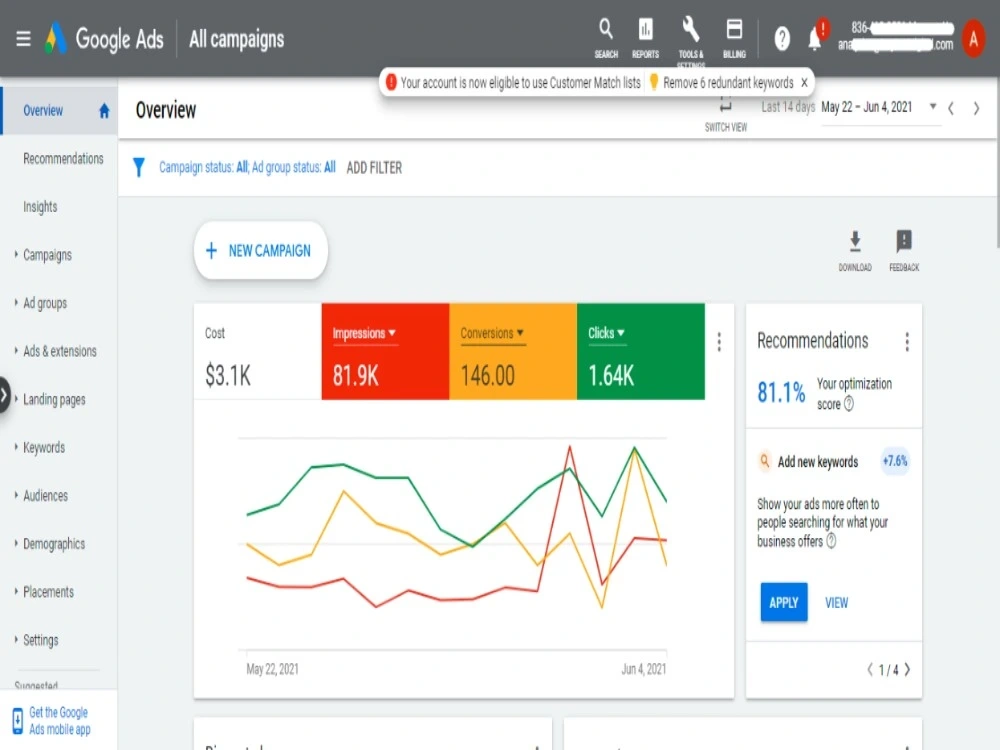1000x750 pixels.
Task: Click the page vertical scrollbar
Action: point(997,164)
